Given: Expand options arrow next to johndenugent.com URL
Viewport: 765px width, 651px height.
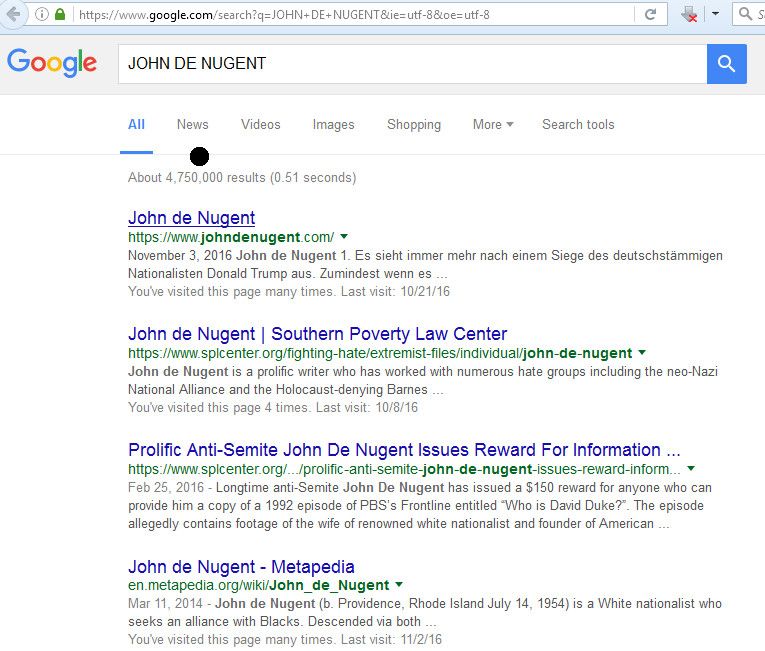Looking at the screenshot, I should click(344, 237).
